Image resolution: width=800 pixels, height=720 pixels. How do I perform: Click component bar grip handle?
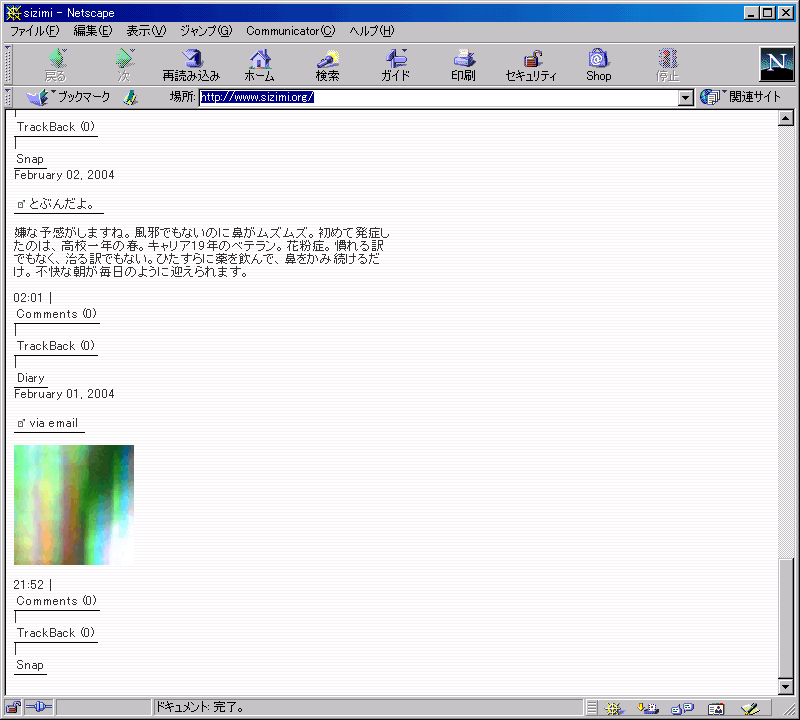click(x=591, y=708)
